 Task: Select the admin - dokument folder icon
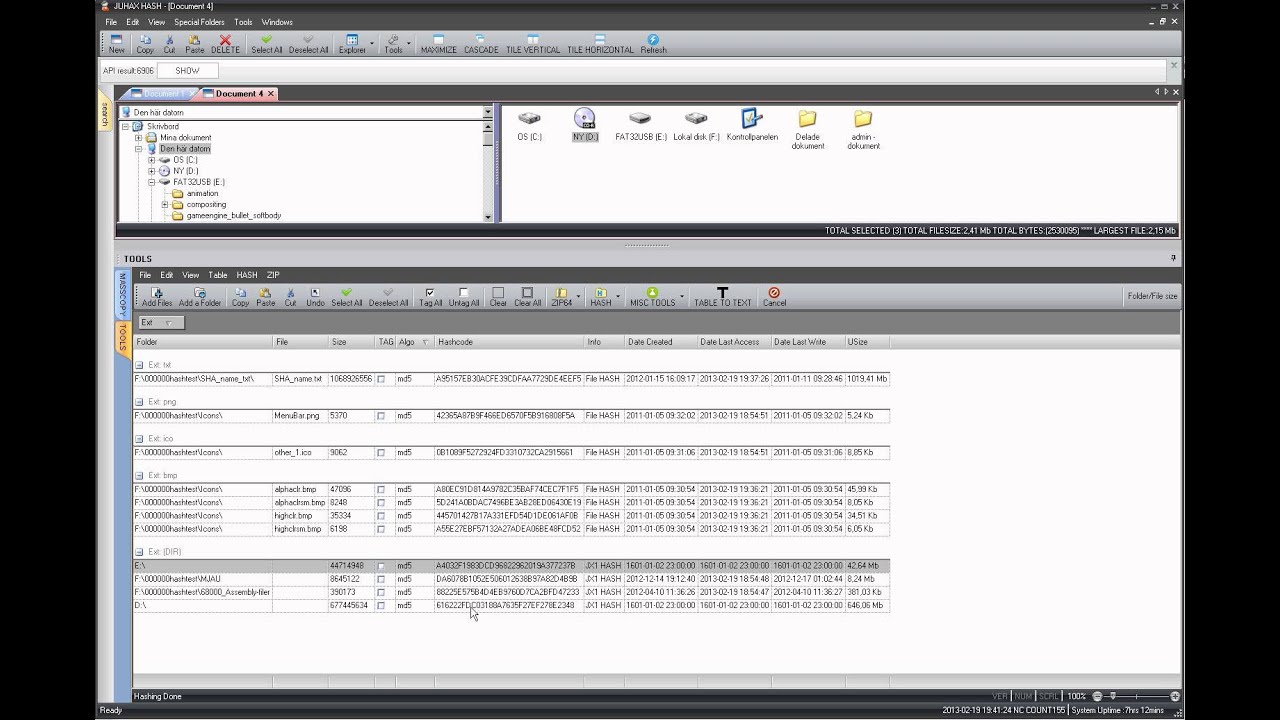tap(863, 130)
